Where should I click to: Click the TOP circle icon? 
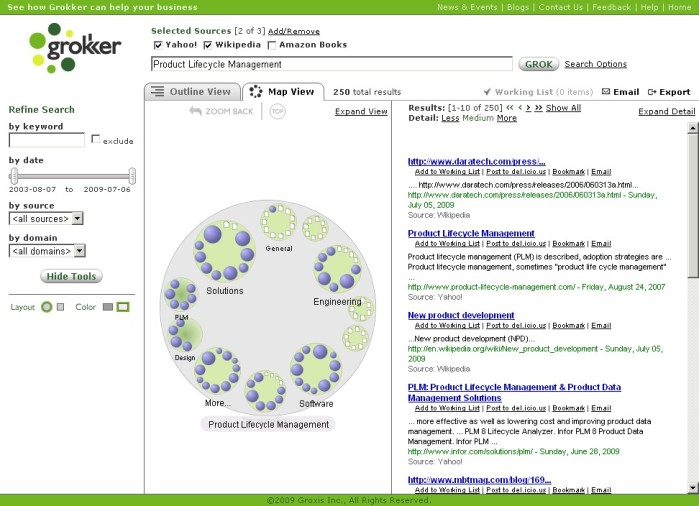[277, 111]
